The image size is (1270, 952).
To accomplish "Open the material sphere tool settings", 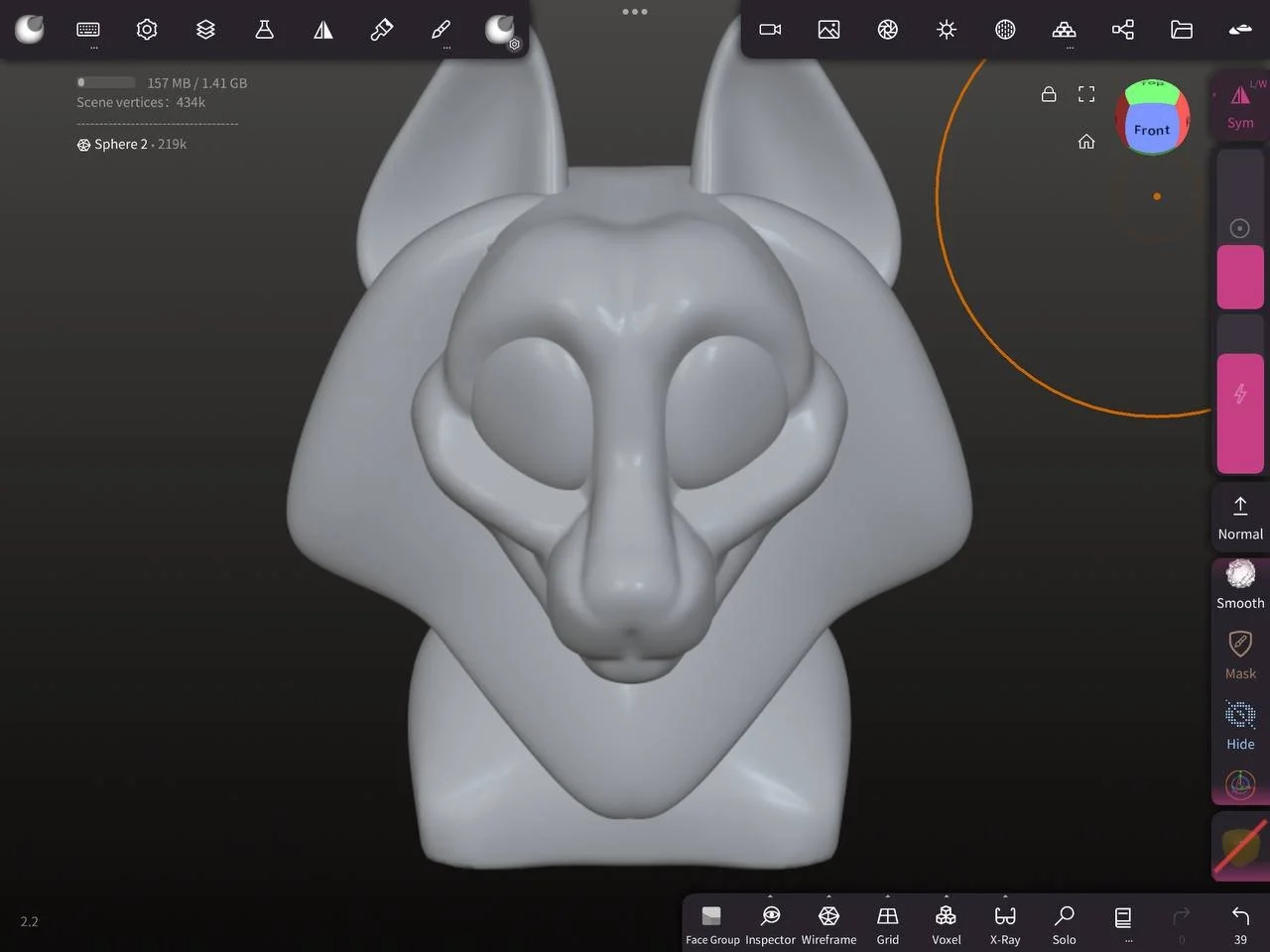I will (501, 31).
